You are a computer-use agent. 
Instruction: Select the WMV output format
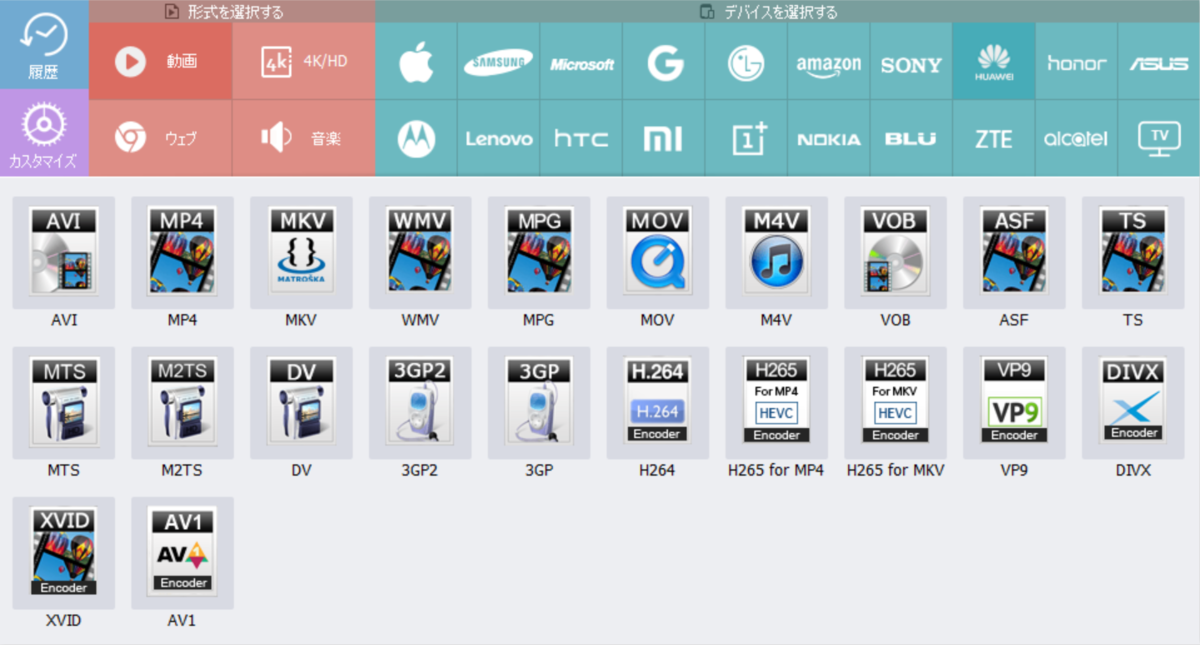pos(420,253)
